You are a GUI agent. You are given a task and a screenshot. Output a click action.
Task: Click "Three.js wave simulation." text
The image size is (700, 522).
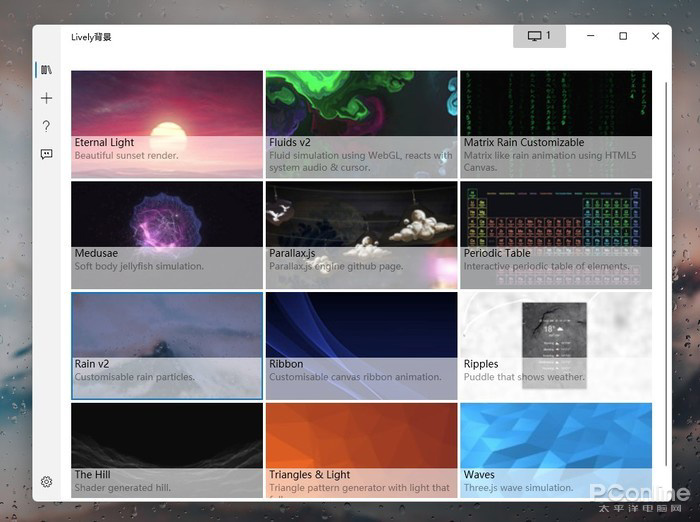pyautogui.click(x=519, y=488)
